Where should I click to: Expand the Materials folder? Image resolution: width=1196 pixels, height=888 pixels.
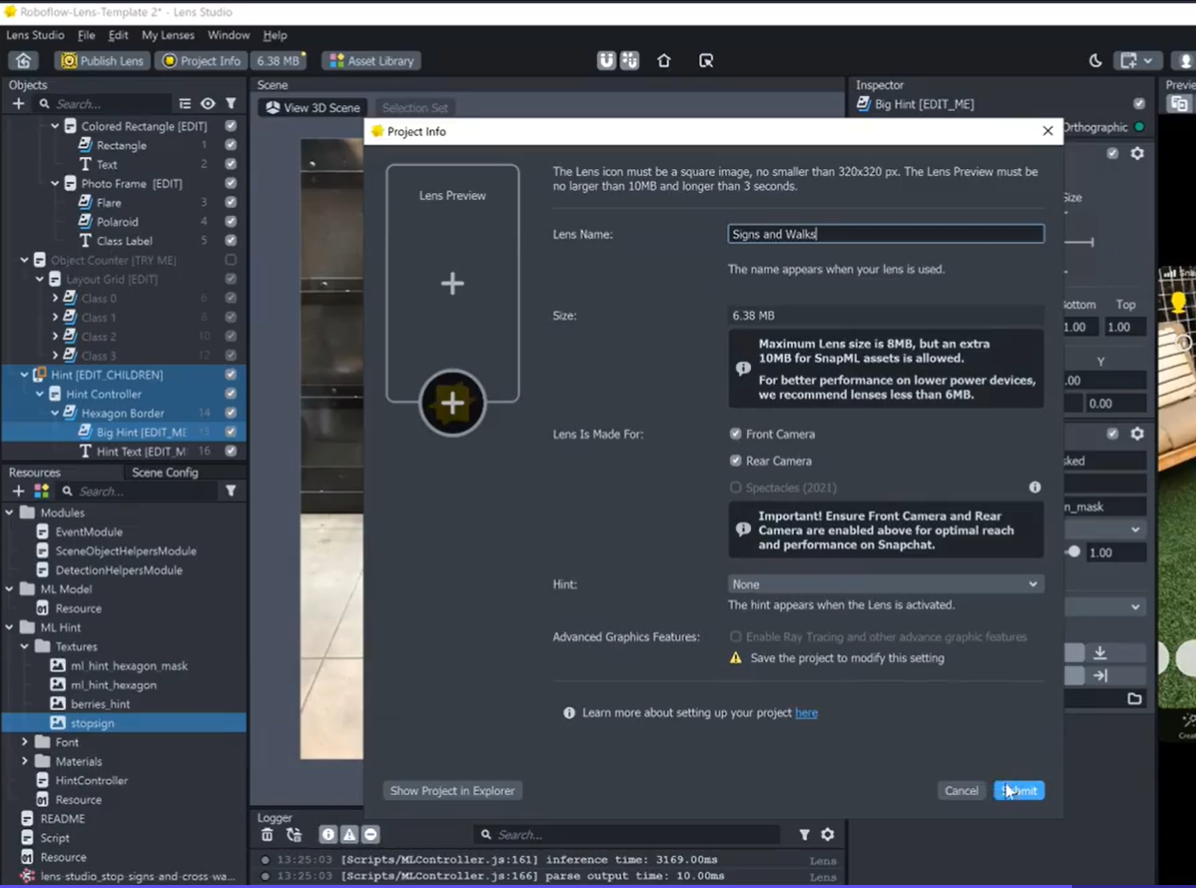point(24,761)
